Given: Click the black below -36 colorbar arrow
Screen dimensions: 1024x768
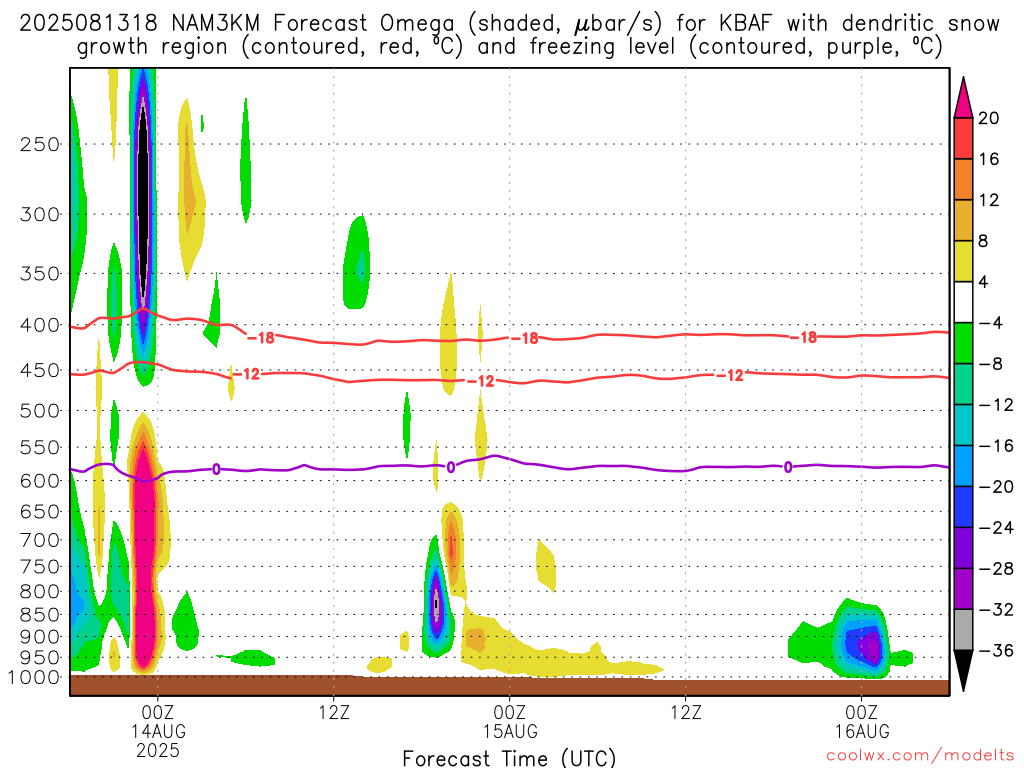Looking at the screenshot, I should pyautogui.click(x=963, y=671).
